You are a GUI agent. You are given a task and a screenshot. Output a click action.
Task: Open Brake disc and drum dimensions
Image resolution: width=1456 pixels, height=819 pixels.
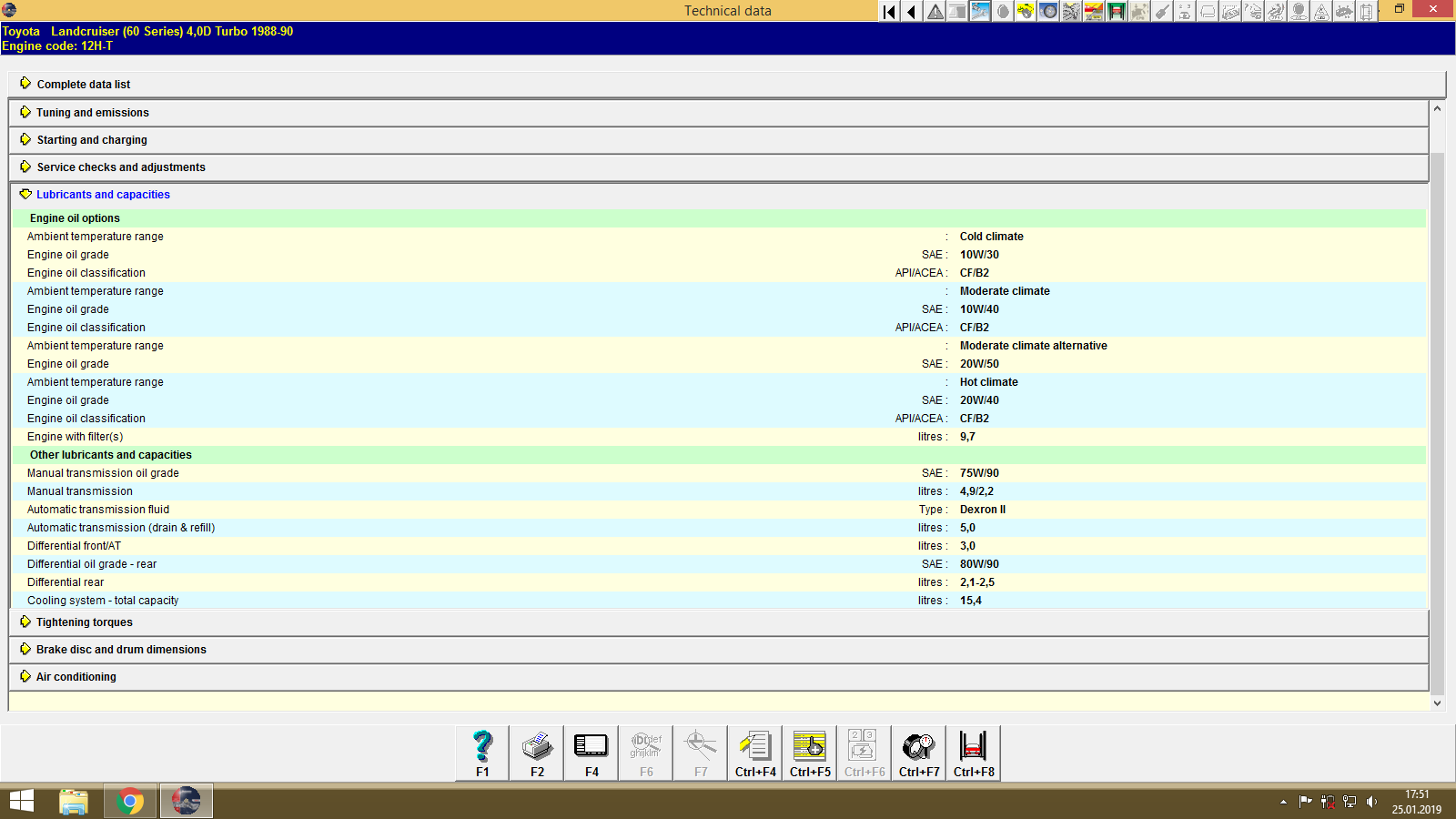click(120, 649)
